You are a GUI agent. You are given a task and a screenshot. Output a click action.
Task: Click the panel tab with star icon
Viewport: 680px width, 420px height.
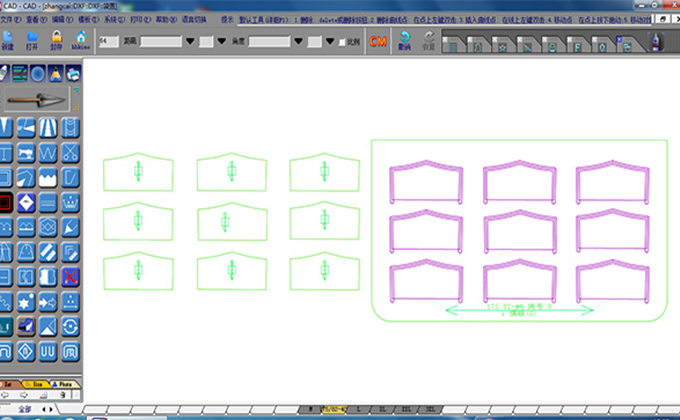(503, 45)
